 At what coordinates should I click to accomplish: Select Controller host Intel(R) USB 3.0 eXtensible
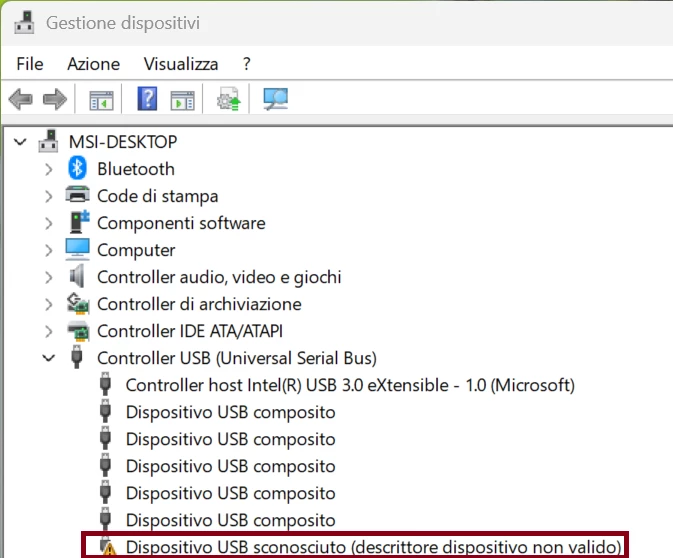pyautogui.click(x=350, y=385)
